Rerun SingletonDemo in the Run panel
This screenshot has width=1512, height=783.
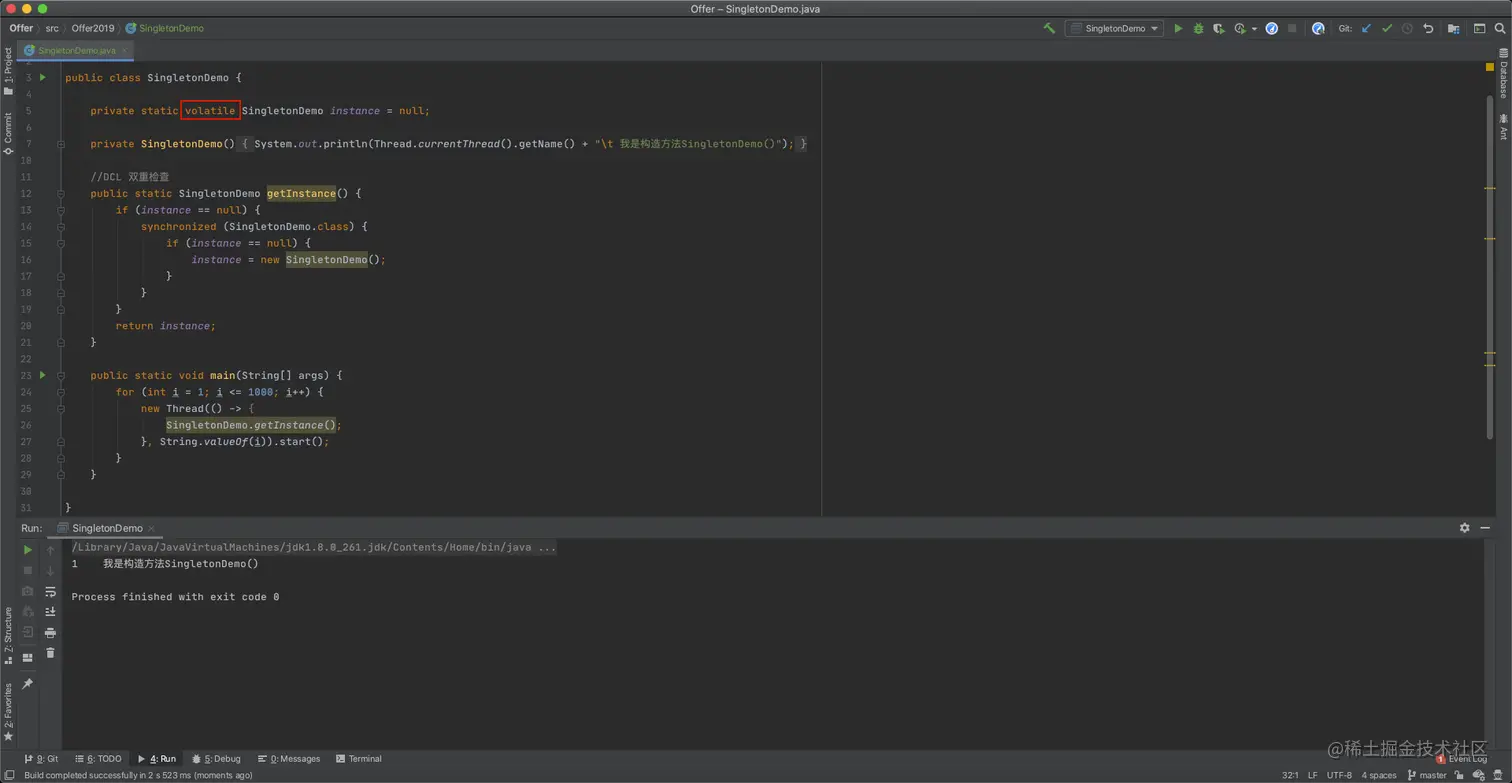[x=28, y=550]
